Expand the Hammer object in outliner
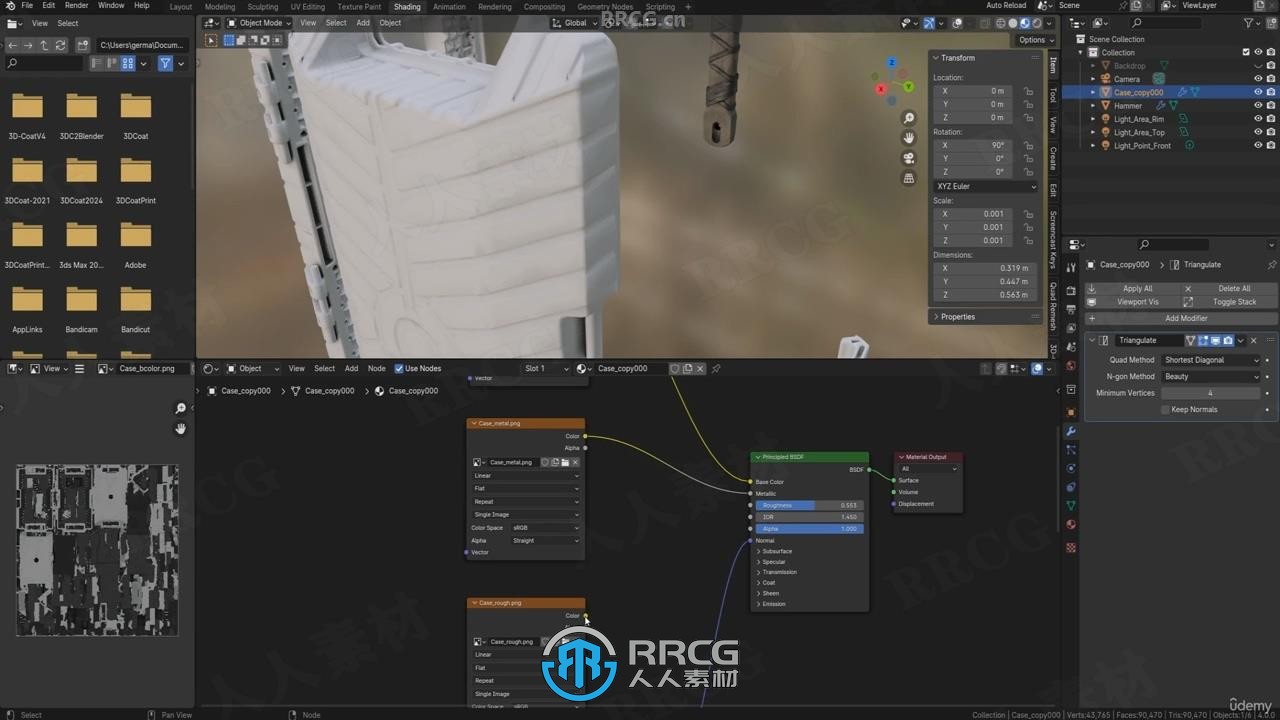The height and width of the screenshot is (720, 1280). (x=1093, y=106)
